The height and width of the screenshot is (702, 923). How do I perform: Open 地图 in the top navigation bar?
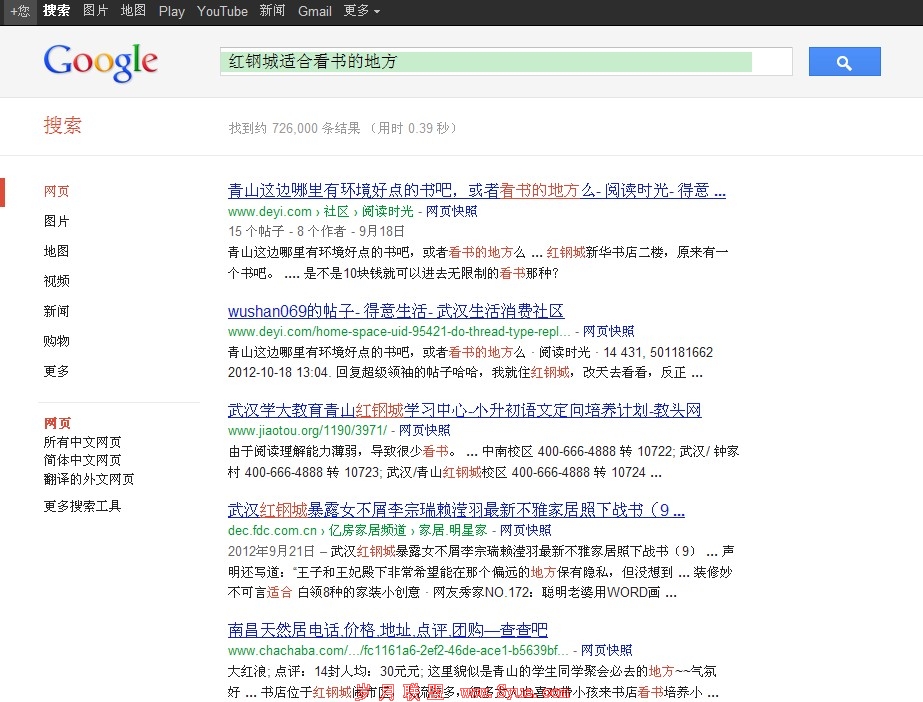133,11
